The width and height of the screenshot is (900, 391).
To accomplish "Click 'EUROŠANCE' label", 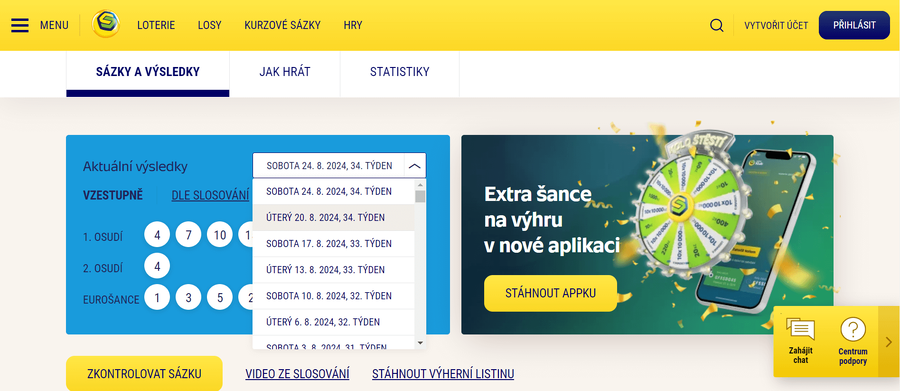I will click(x=111, y=299).
